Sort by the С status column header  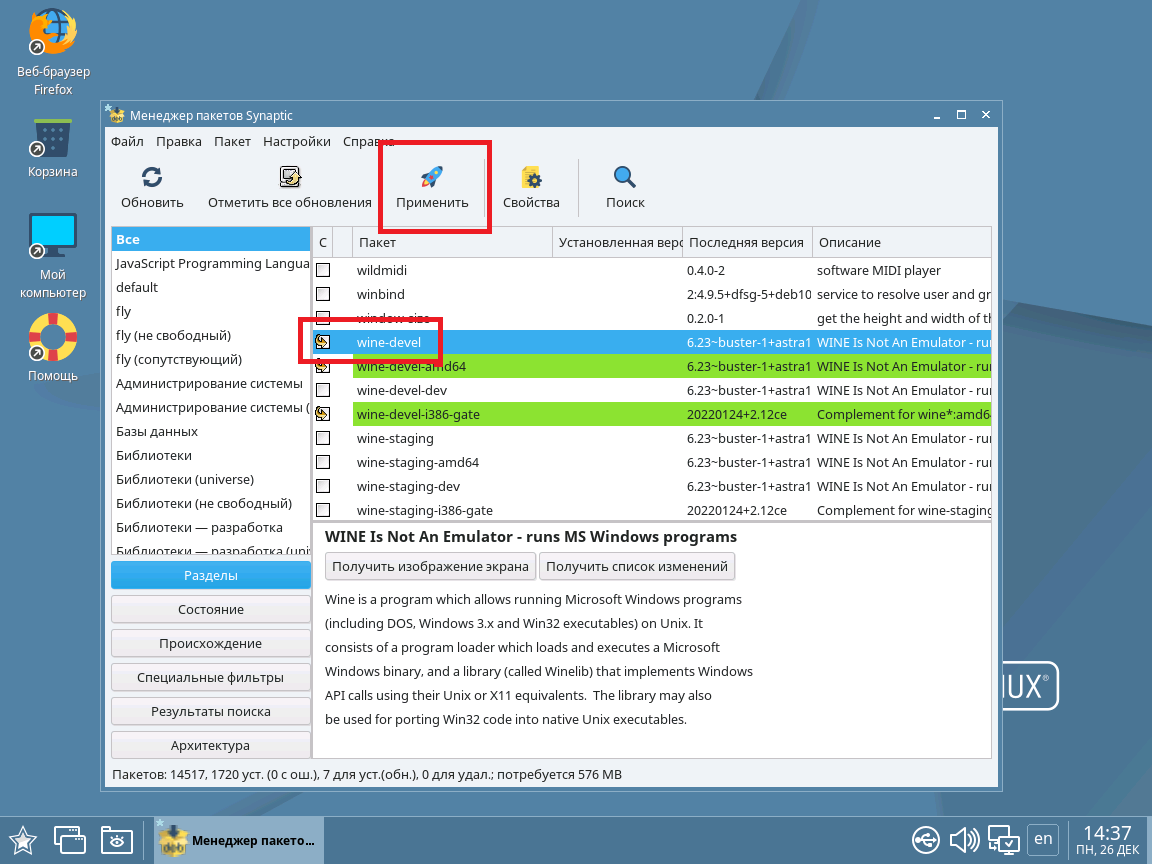pos(323,242)
